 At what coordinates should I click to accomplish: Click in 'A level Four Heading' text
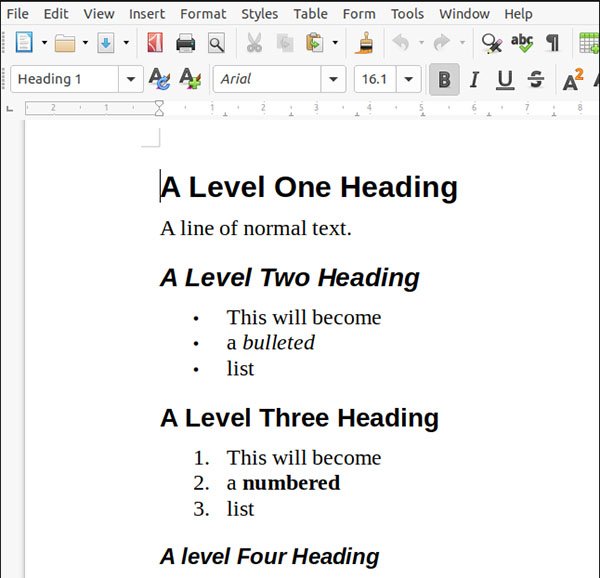coord(269,556)
